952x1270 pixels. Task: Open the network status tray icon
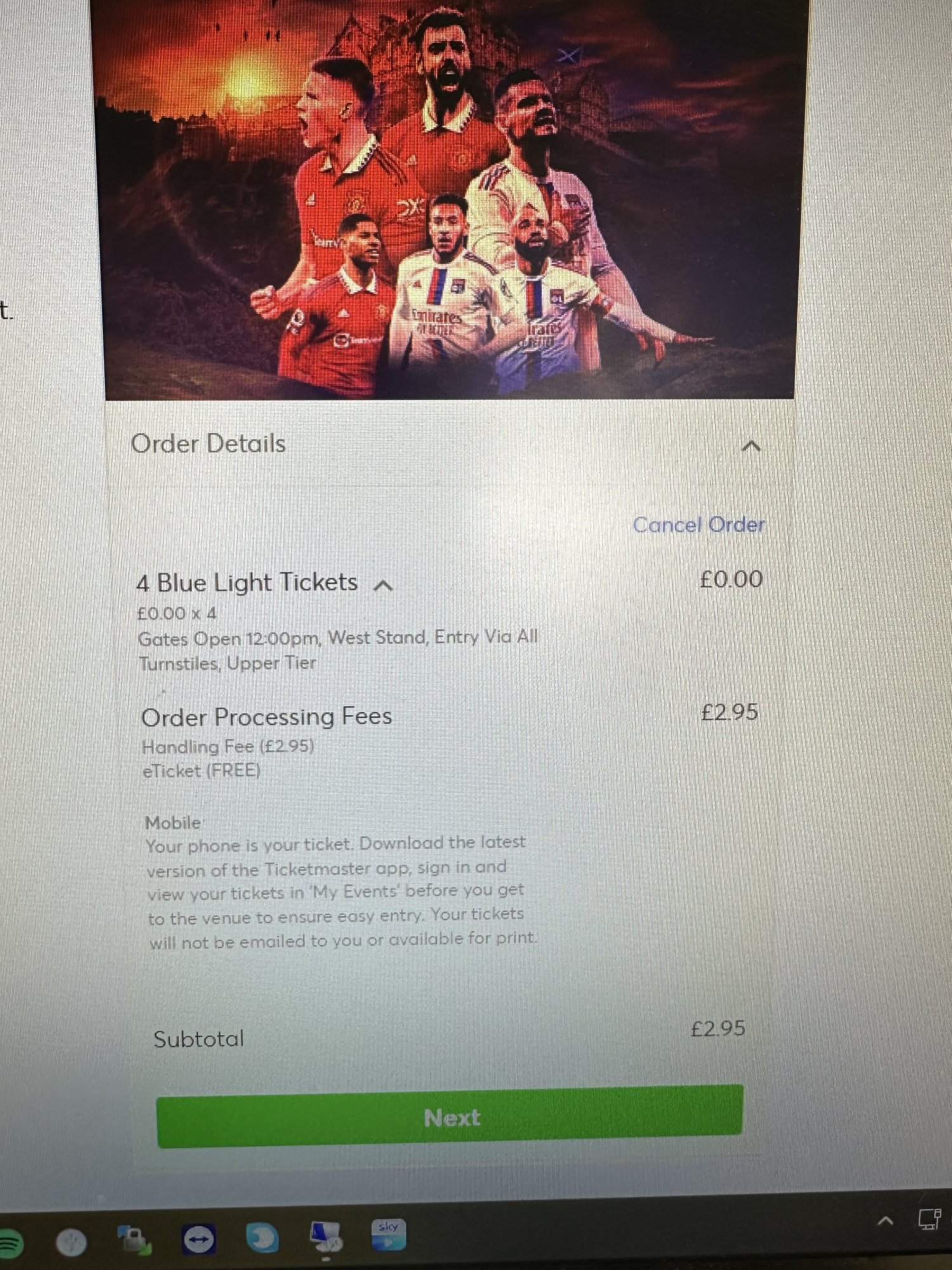930,1218
